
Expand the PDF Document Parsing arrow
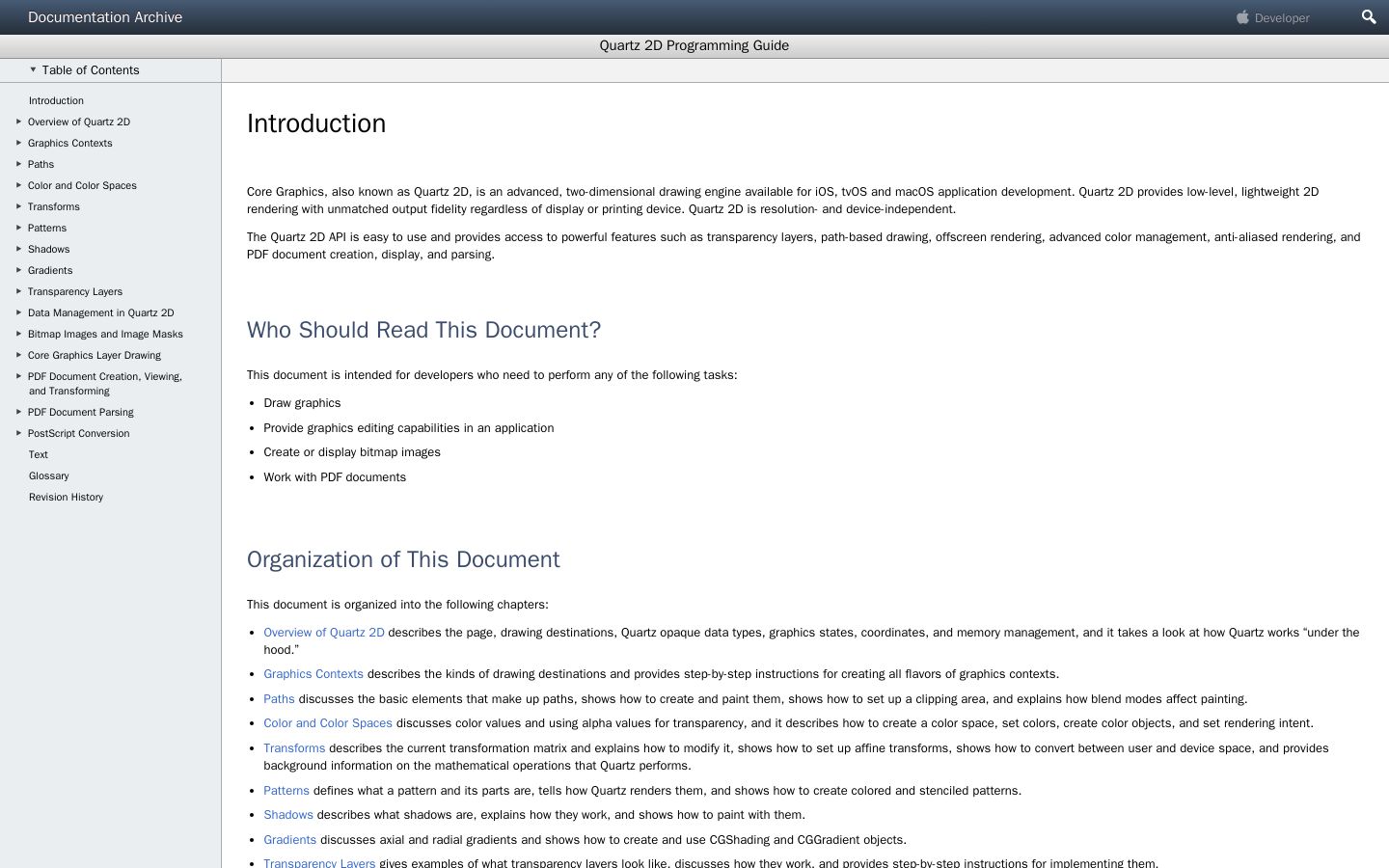[18, 412]
